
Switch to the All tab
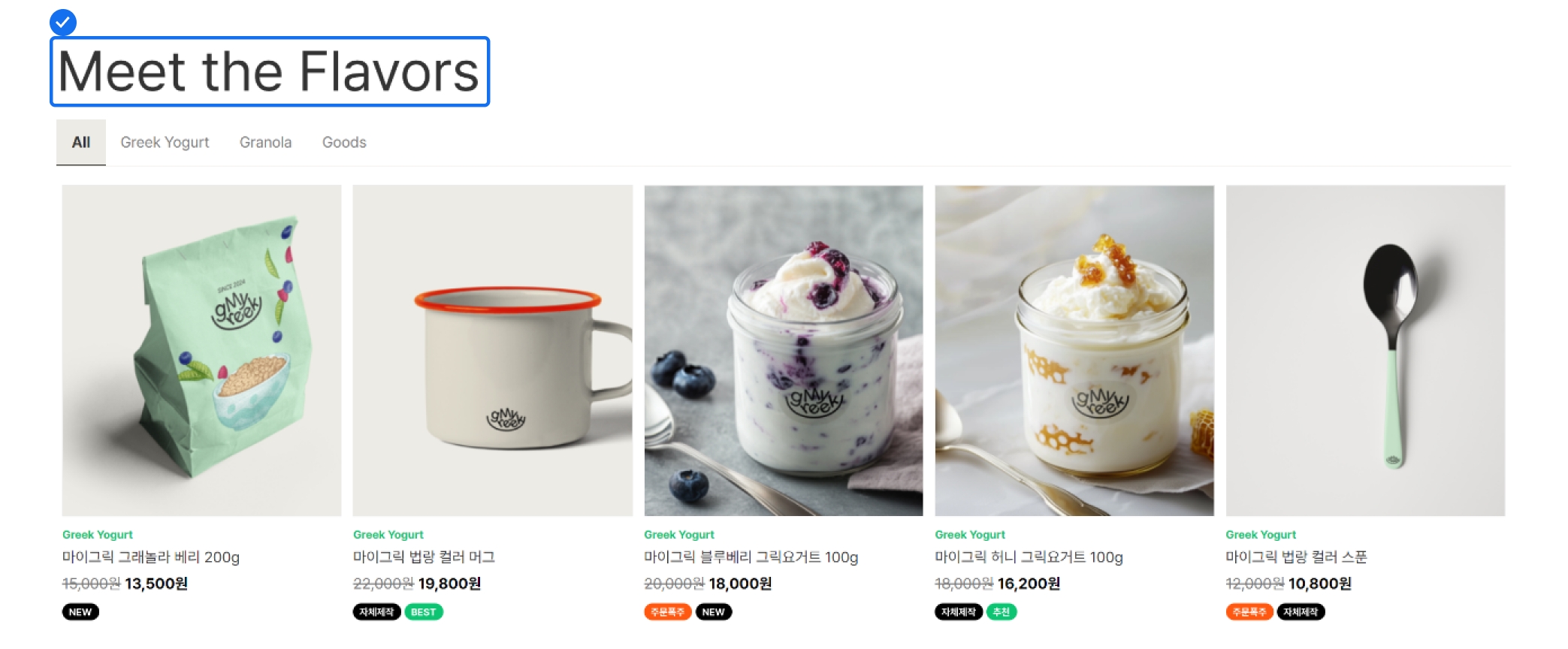coord(81,143)
